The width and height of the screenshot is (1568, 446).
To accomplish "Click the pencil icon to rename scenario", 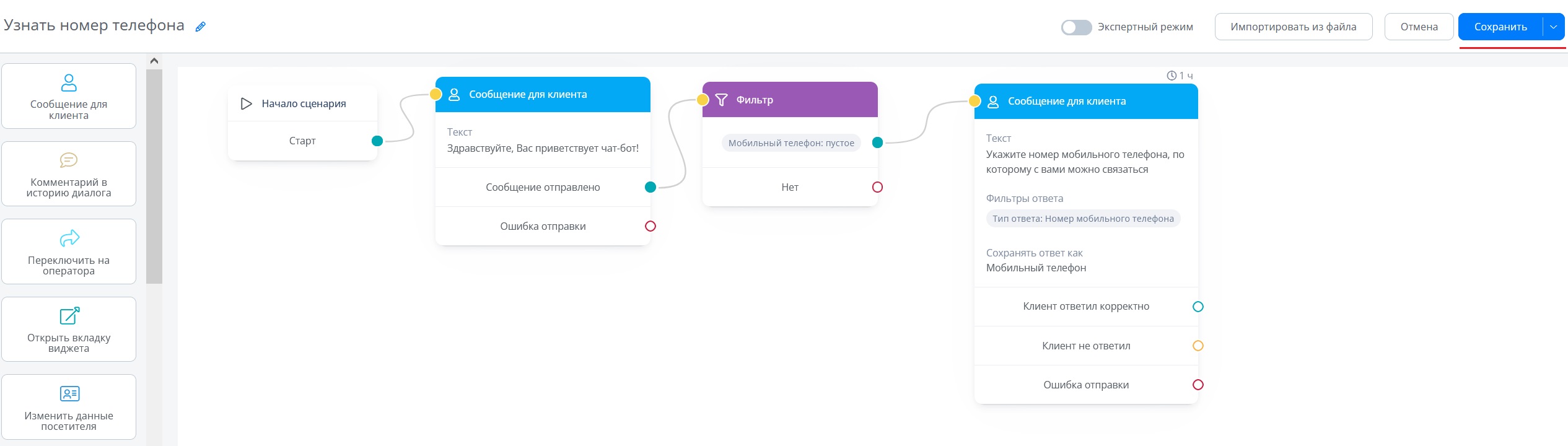I will (x=200, y=27).
